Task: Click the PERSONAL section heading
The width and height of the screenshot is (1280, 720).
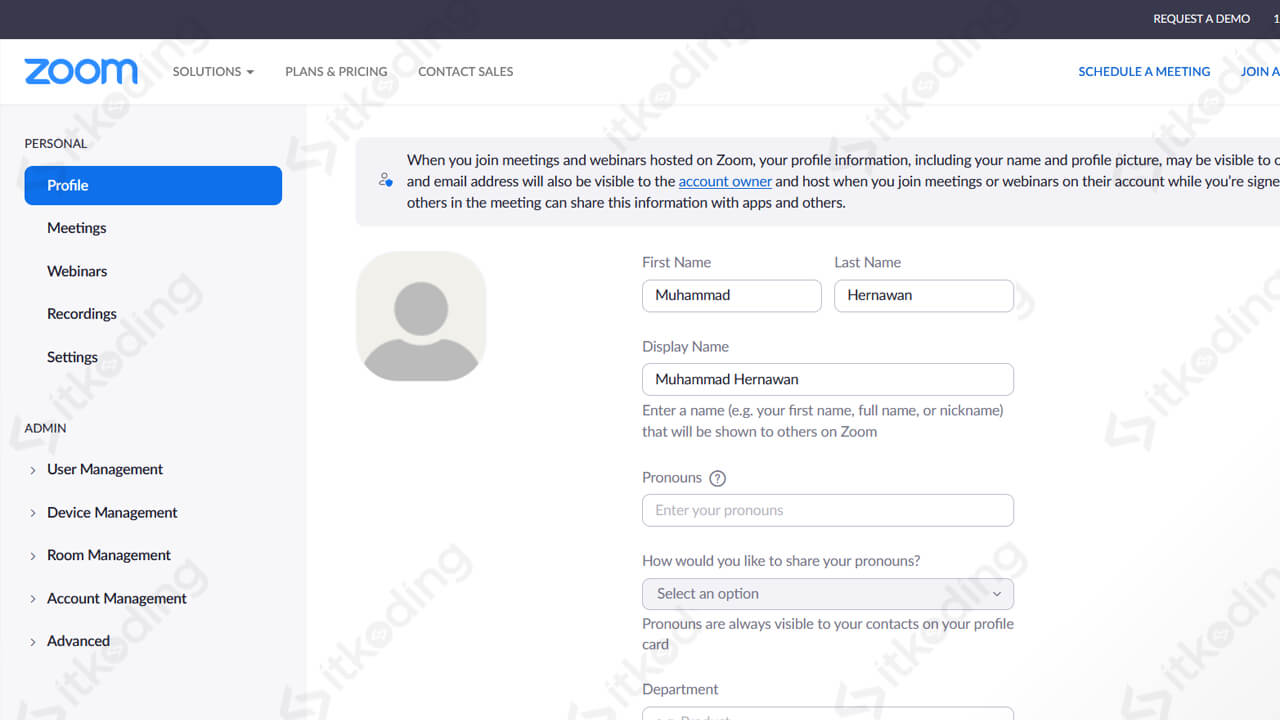Action: (x=56, y=143)
